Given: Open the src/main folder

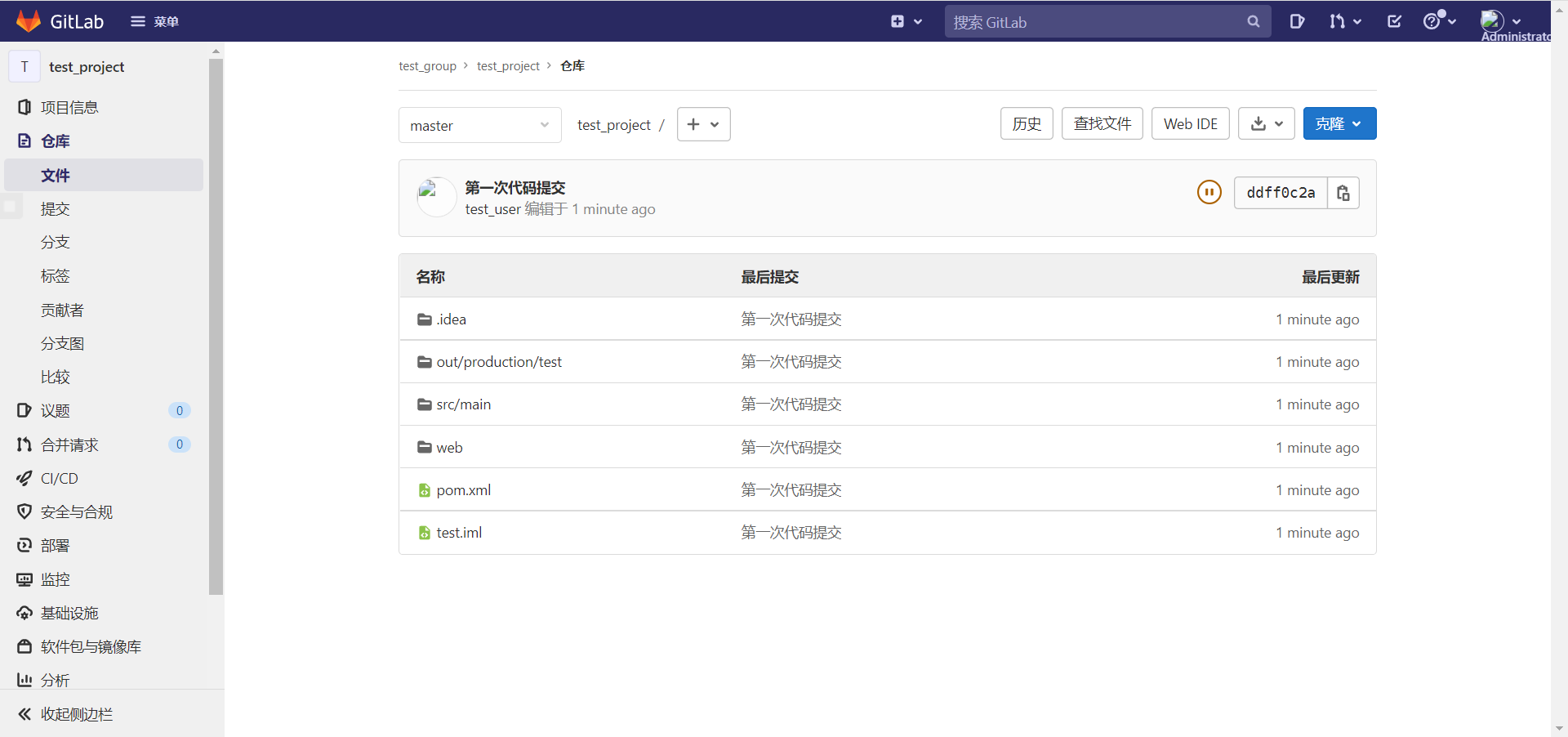Looking at the screenshot, I should (463, 404).
